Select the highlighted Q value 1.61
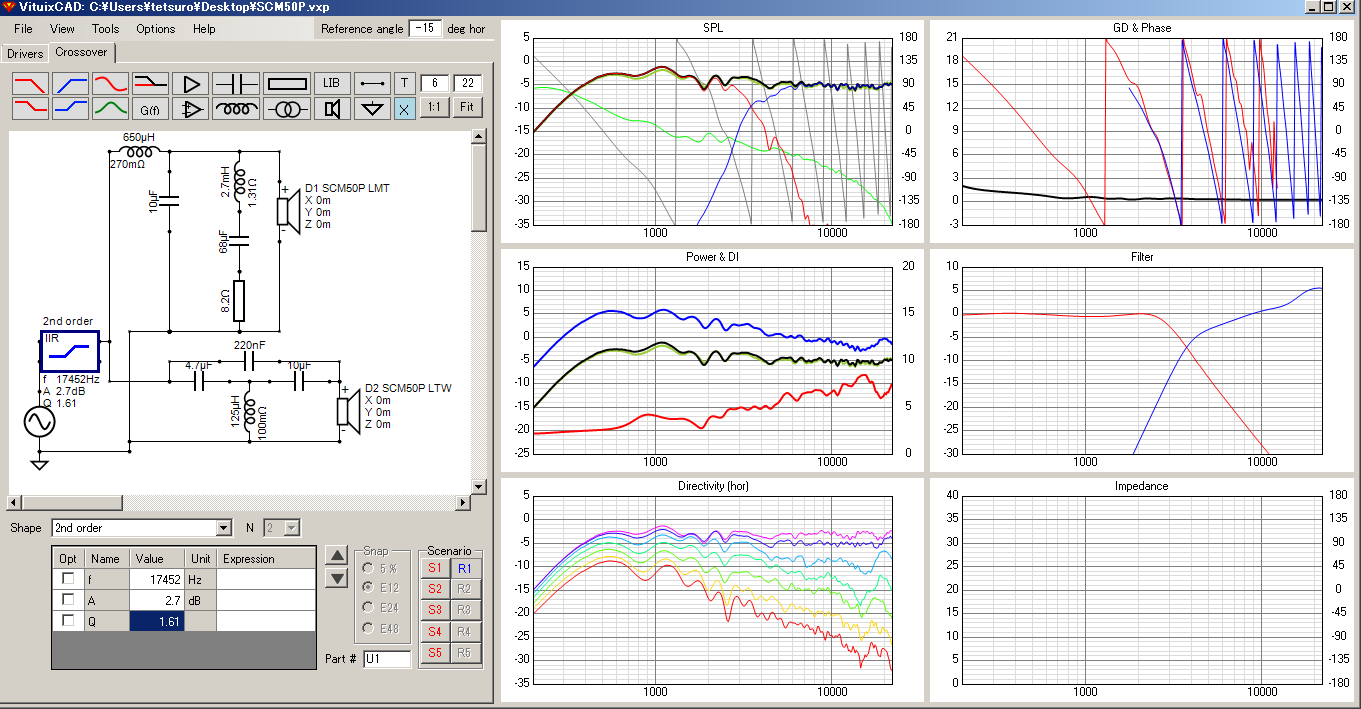The width and height of the screenshot is (1361, 709). [x=157, y=621]
